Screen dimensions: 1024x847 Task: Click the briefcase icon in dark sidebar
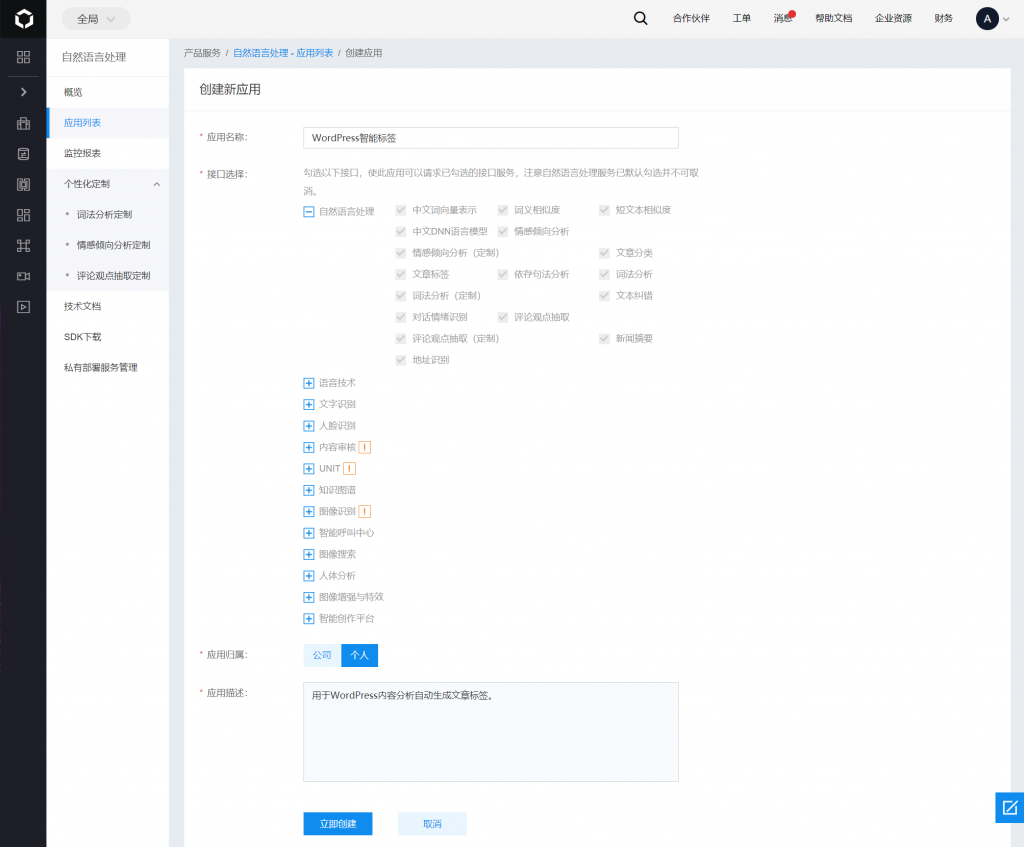23,124
